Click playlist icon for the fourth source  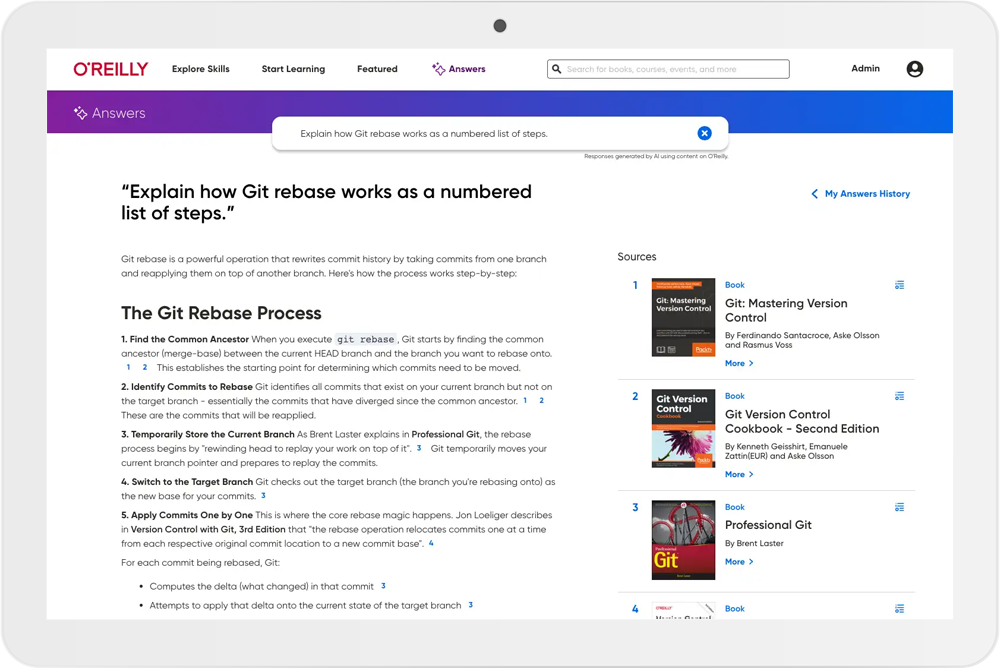click(x=899, y=608)
